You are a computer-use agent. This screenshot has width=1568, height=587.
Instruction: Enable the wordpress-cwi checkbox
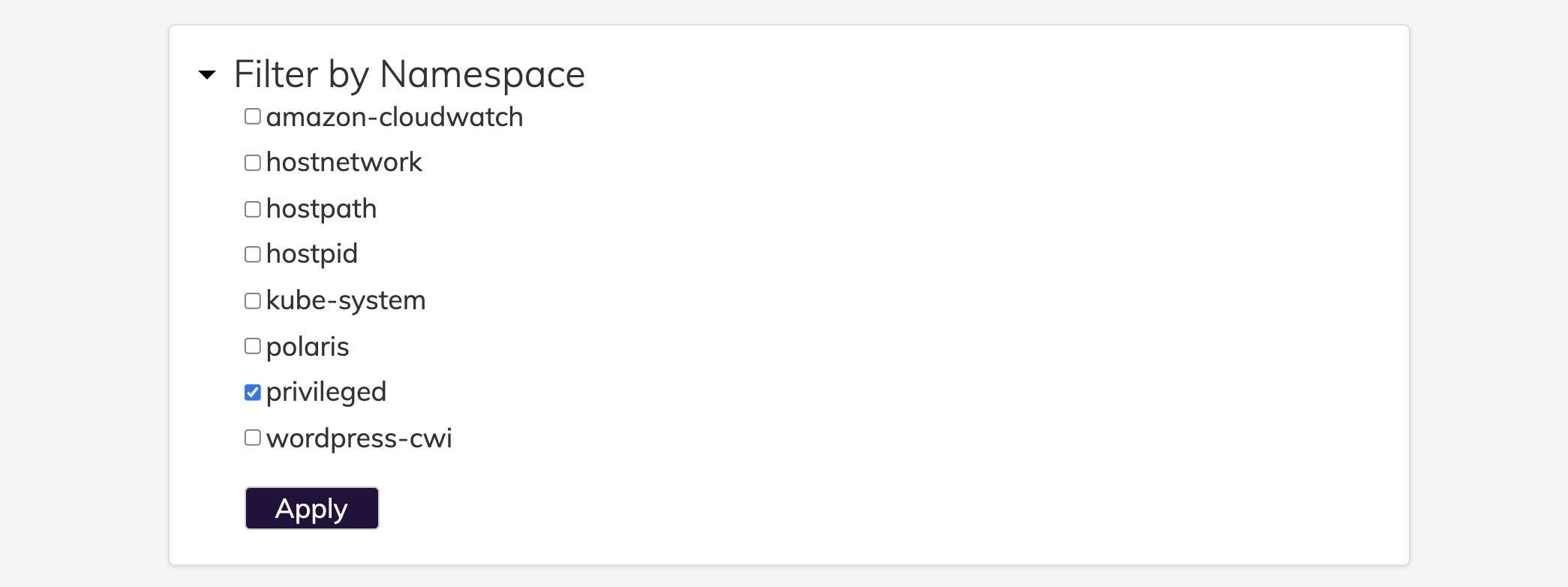pyautogui.click(x=253, y=438)
